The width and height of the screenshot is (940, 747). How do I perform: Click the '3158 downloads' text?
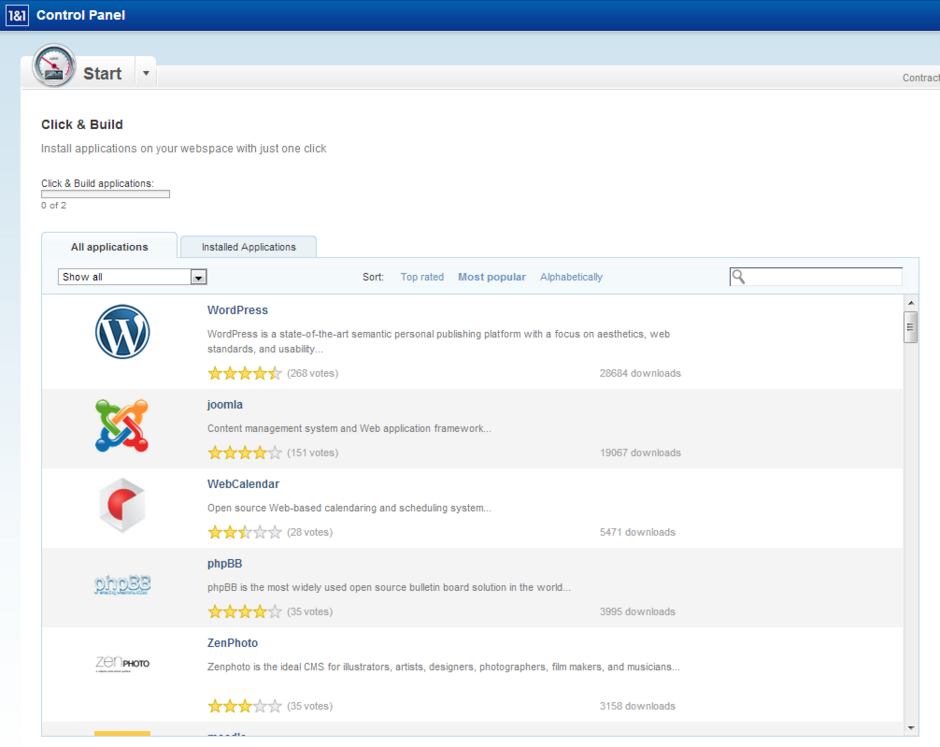pyautogui.click(x=637, y=706)
